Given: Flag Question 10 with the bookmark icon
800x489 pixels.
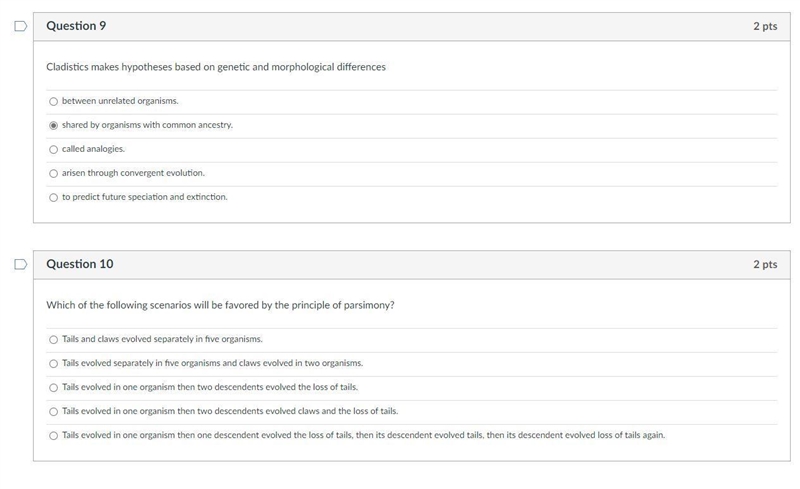Looking at the screenshot, I should [20, 264].
